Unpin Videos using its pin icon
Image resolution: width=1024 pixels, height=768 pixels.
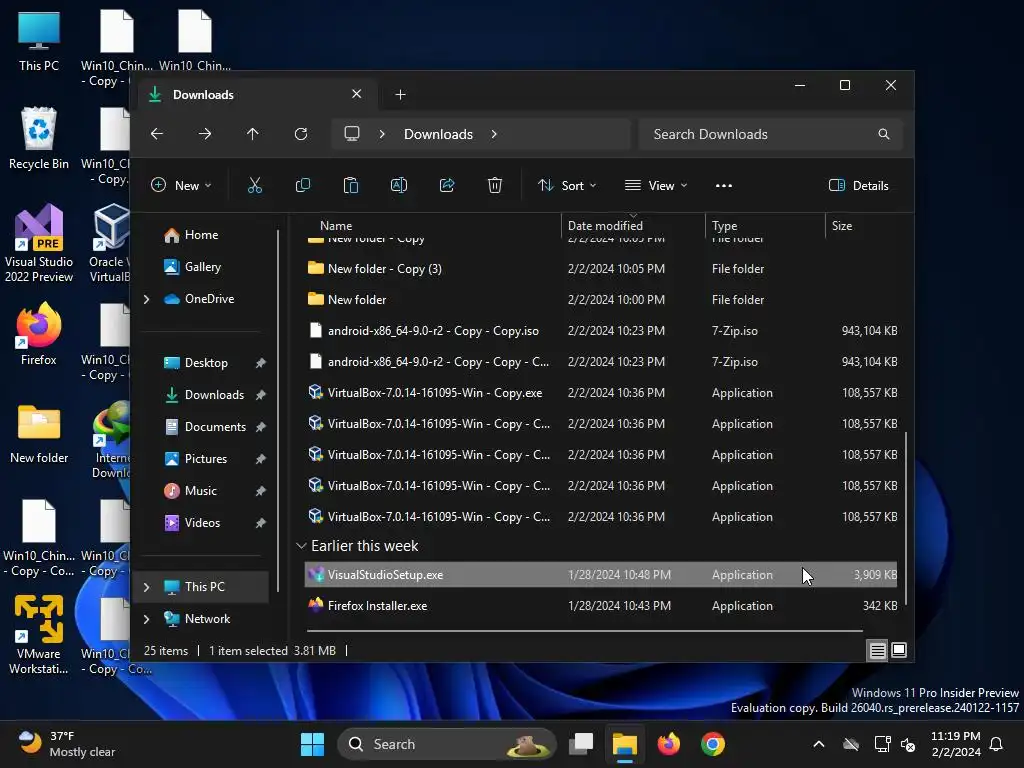261,523
